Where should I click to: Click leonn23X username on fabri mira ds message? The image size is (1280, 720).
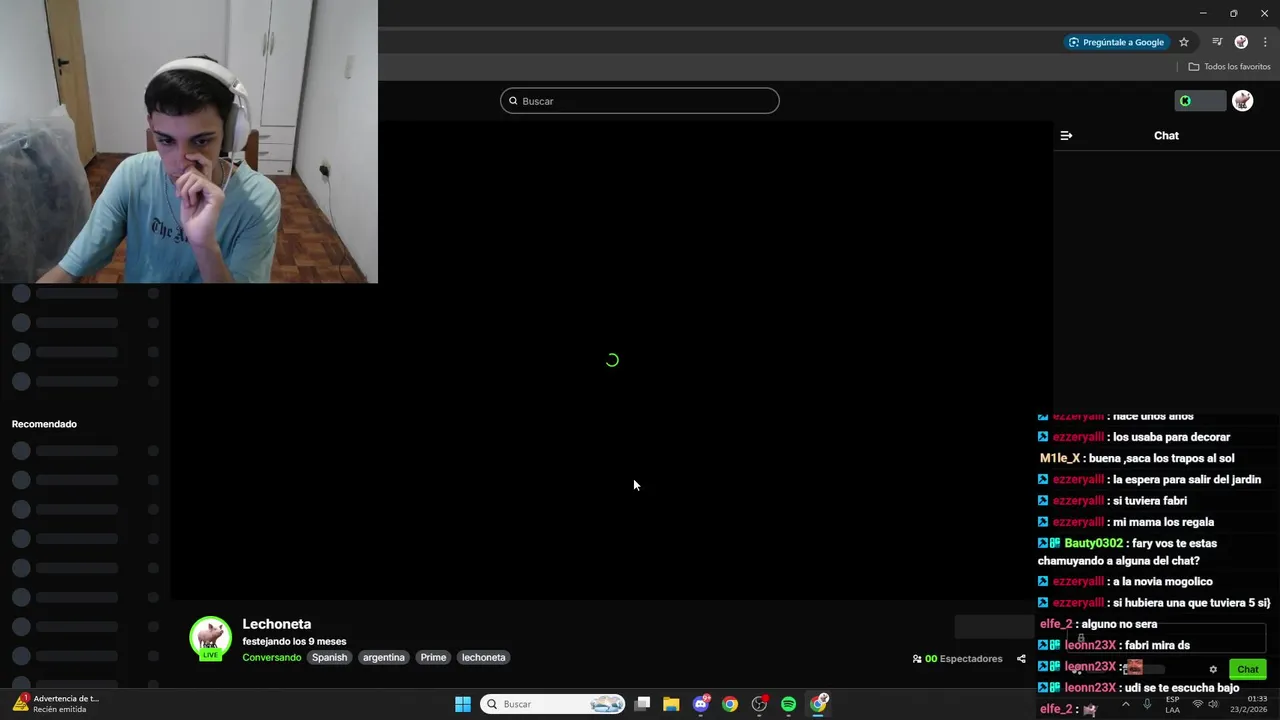[x=1090, y=645]
